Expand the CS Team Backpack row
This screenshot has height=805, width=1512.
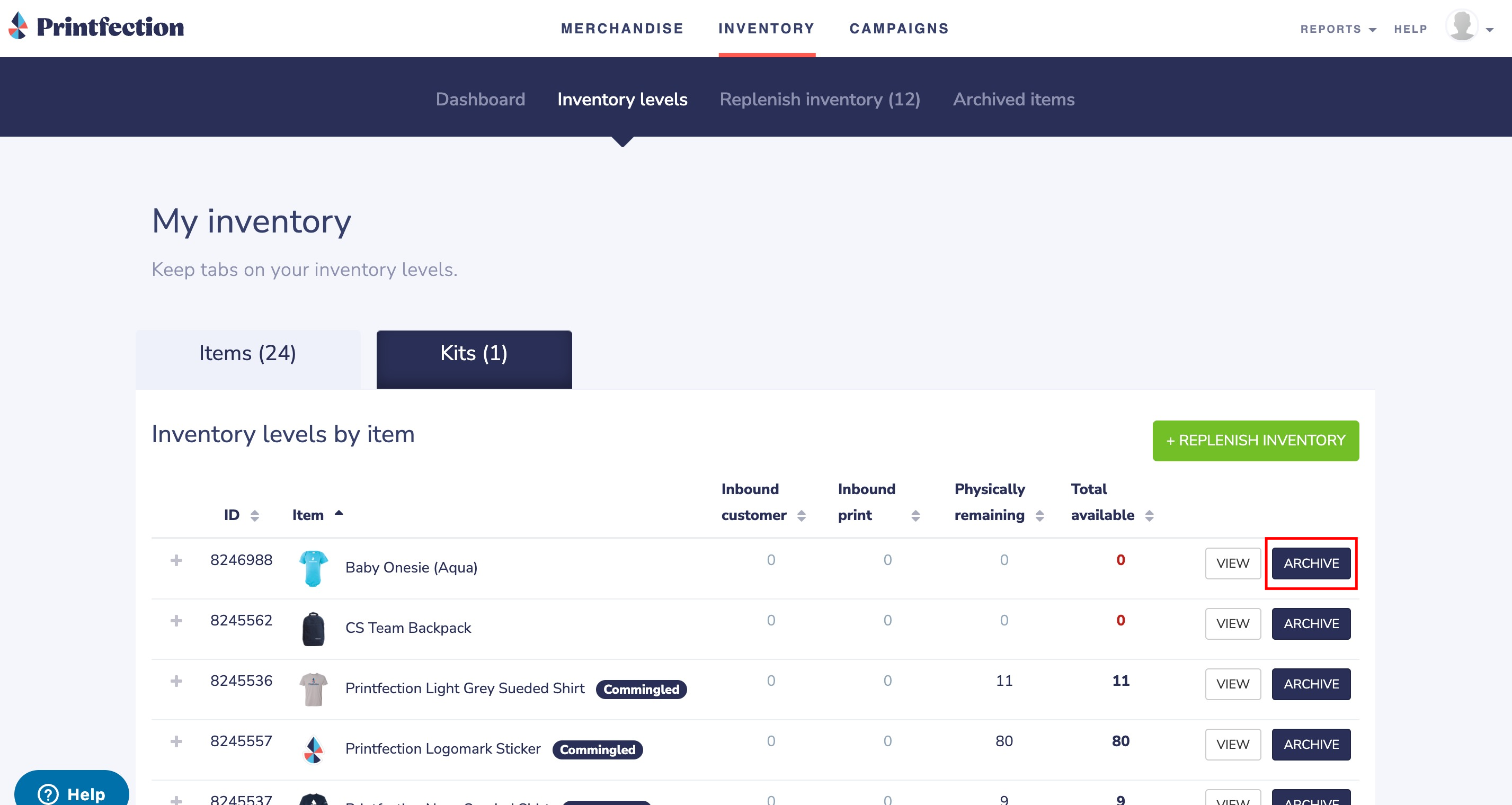pos(176,621)
